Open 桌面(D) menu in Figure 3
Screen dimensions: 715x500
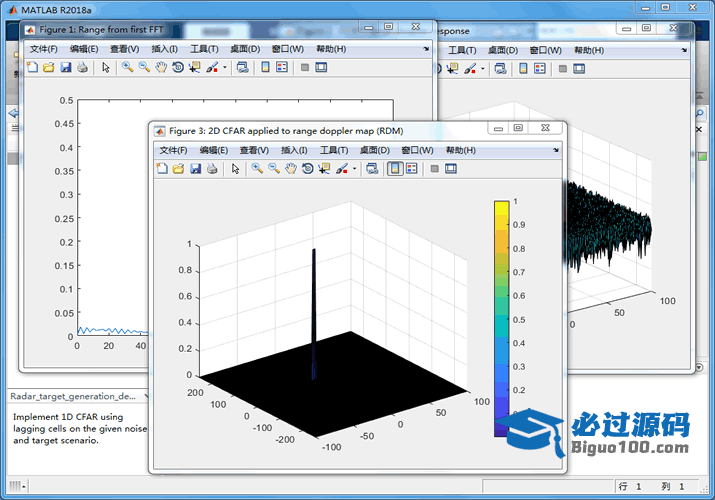pyautogui.click(x=375, y=150)
